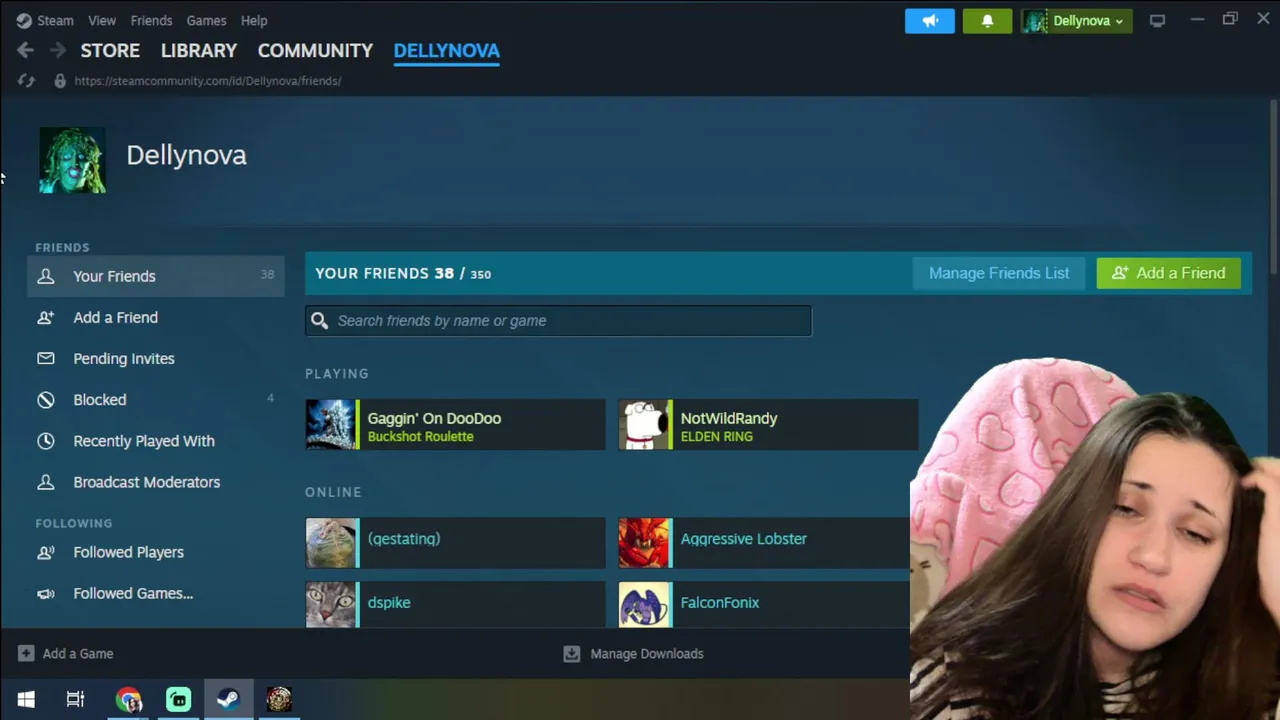Open the Help menu
This screenshot has width=1280, height=720.
[x=254, y=20]
